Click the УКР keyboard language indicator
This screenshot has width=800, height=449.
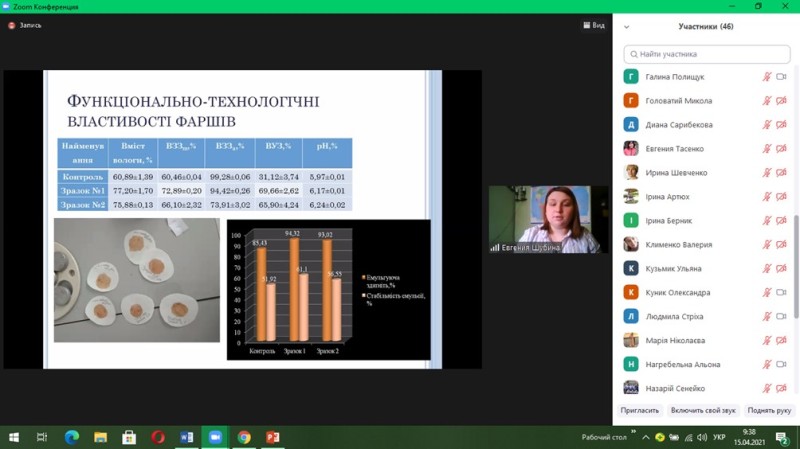pyautogui.click(x=719, y=437)
